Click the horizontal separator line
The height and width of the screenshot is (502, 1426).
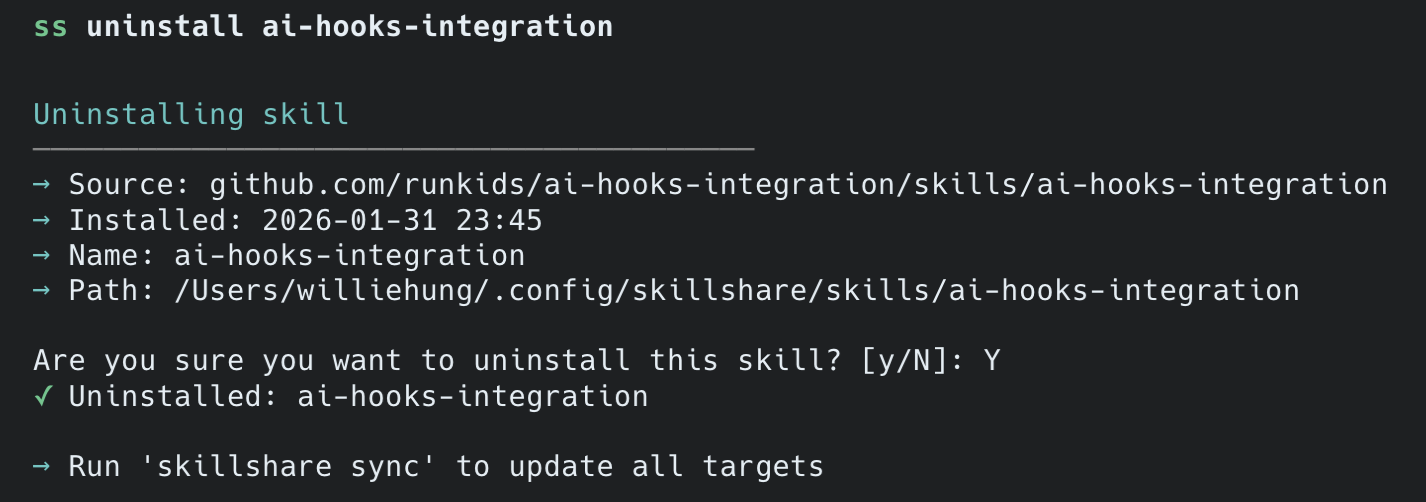[393, 150]
